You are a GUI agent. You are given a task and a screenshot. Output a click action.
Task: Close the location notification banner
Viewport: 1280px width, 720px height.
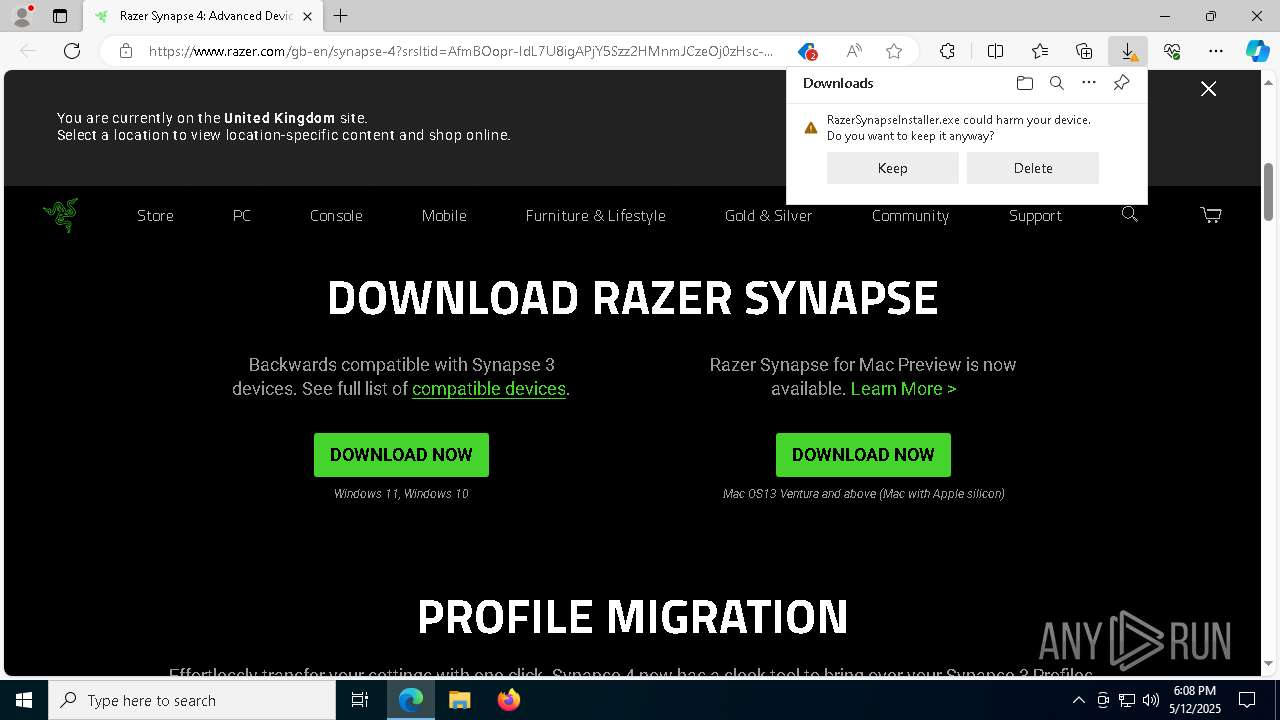coord(1208,89)
